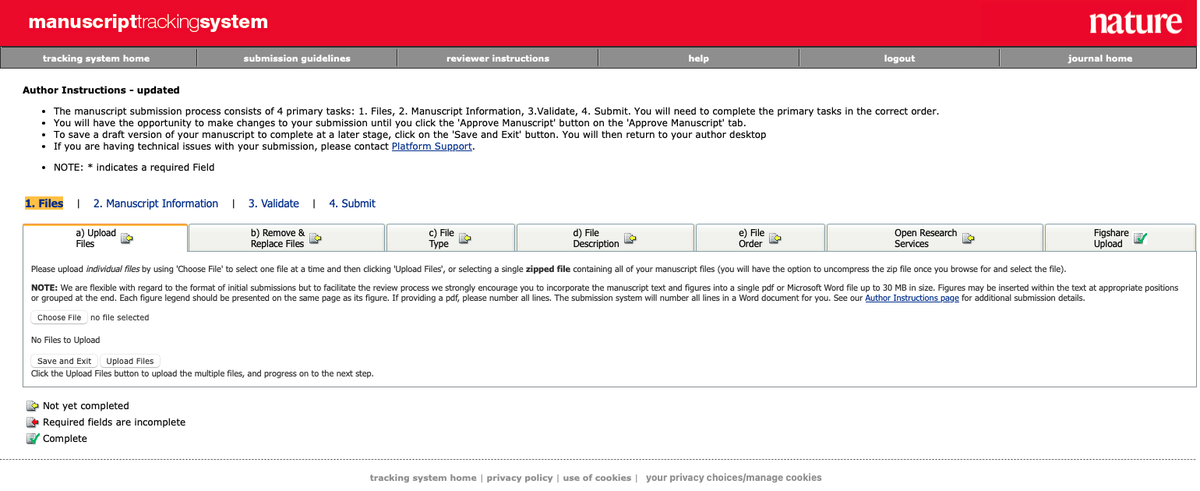Image resolution: width=1200 pixels, height=491 pixels.
Task: Click the status icon on File Type tab
Action: [465, 238]
